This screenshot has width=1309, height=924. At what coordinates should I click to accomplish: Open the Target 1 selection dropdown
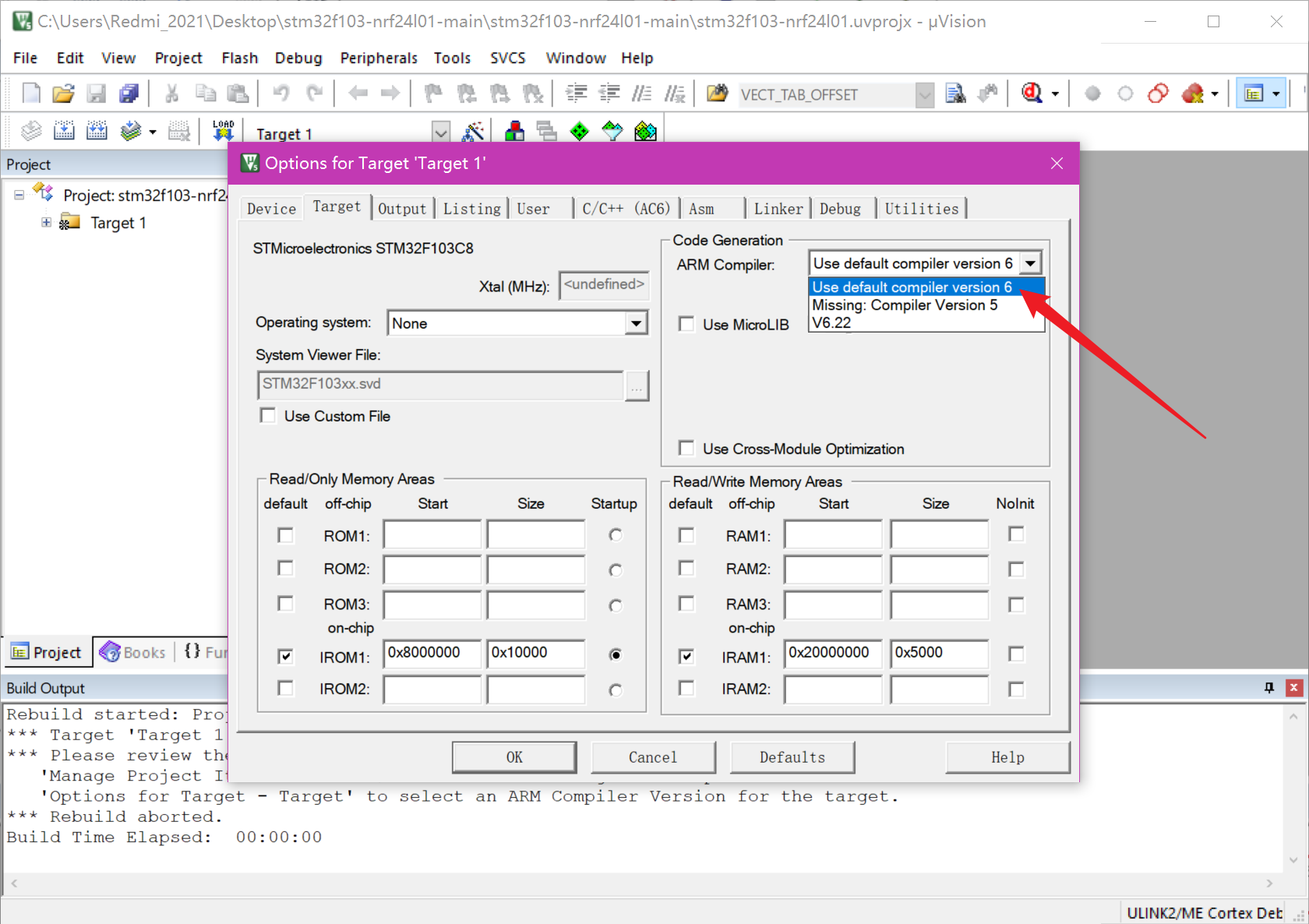(441, 132)
